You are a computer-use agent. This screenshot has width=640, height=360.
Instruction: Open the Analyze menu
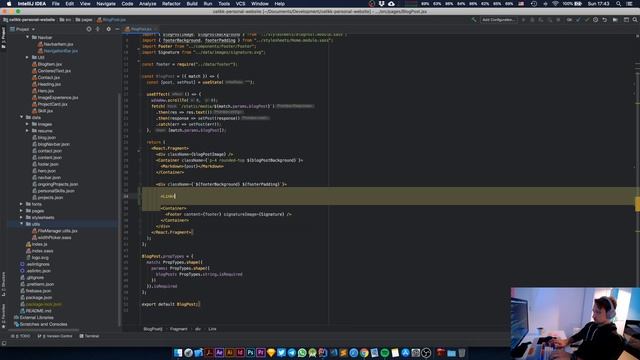[148, 4]
